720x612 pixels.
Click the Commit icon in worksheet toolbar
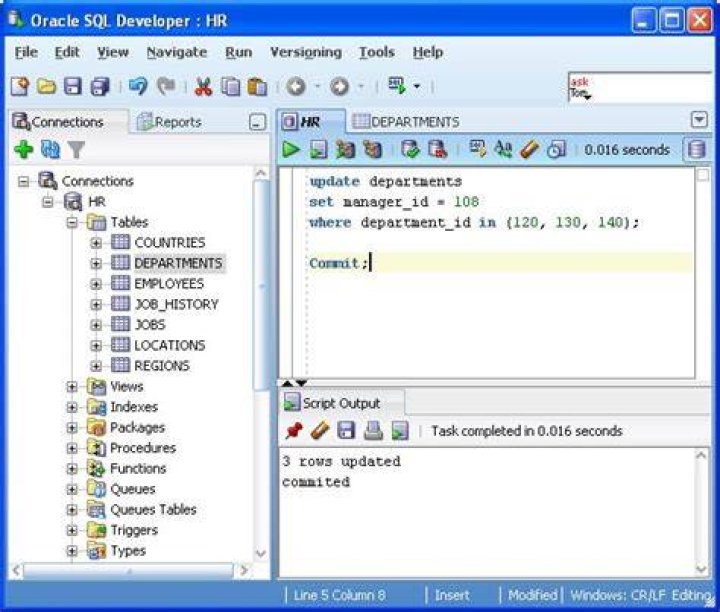tap(410, 150)
